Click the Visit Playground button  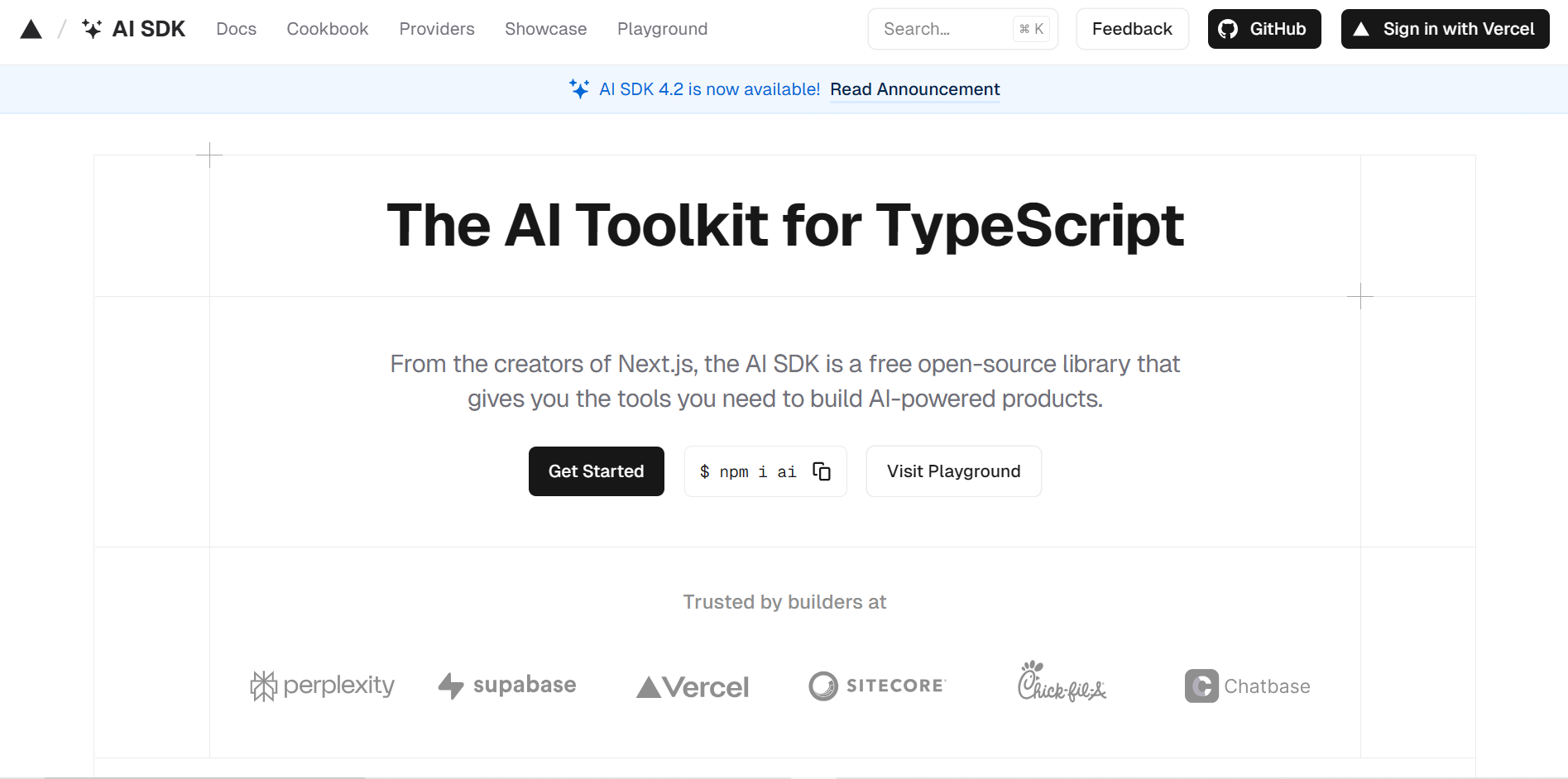(954, 471)
